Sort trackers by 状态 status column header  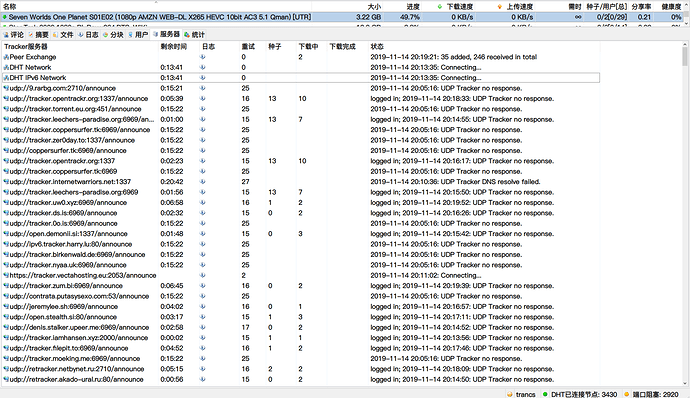377,47
